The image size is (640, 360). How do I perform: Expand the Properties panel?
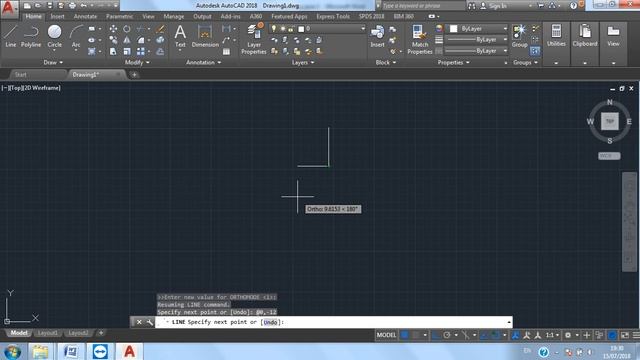click(453, 62)
